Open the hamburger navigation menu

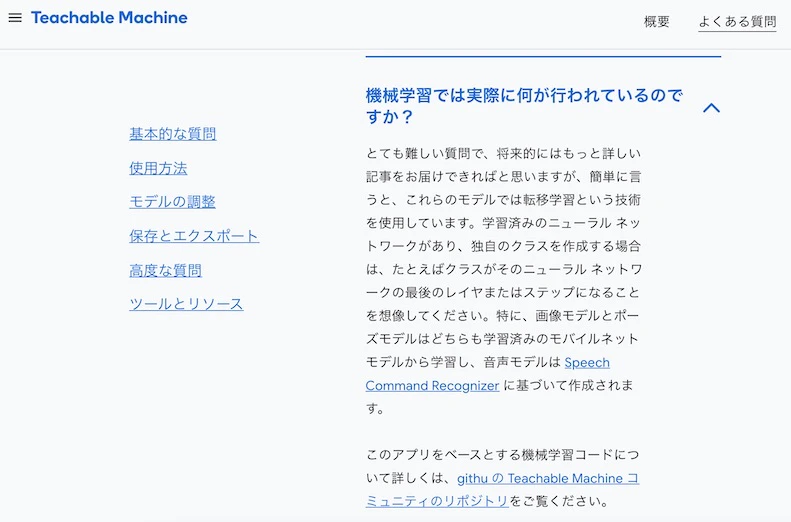[15, 18]
